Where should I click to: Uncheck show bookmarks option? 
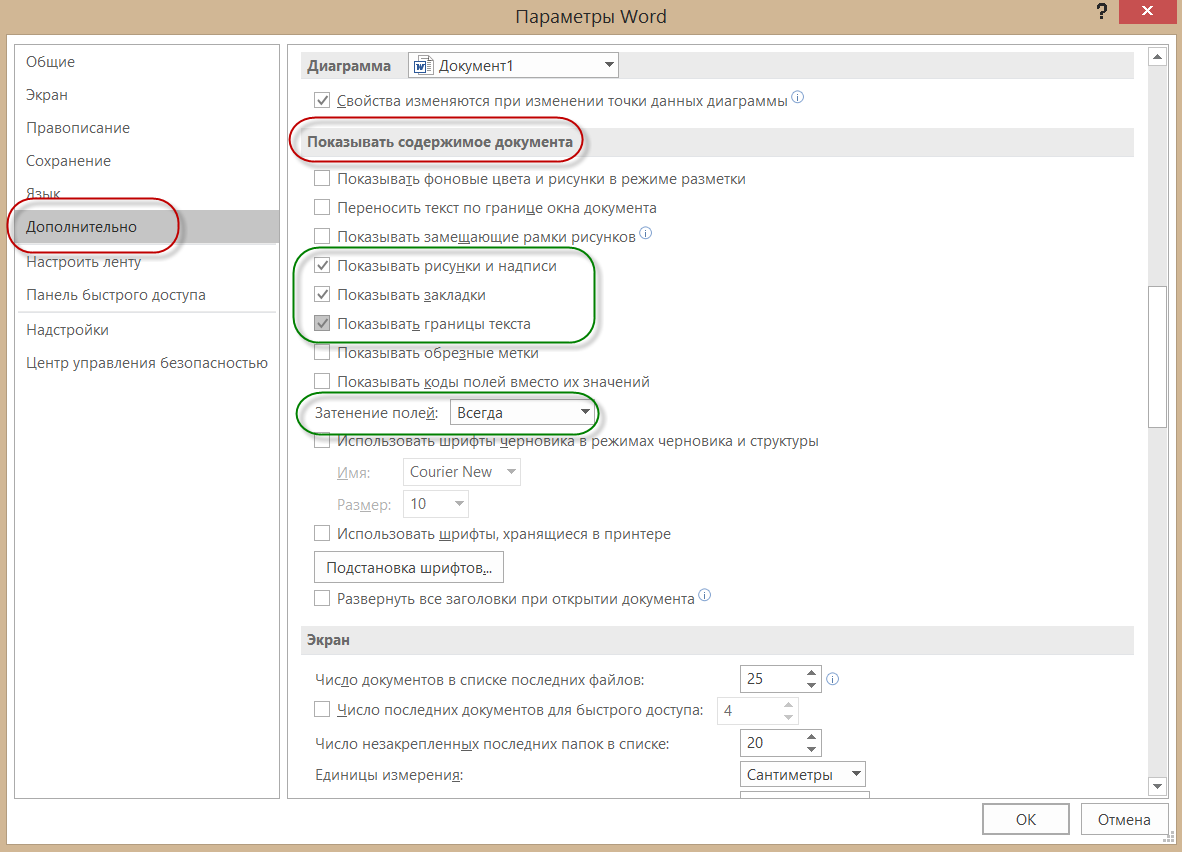pyautogui.click(x=322, y=294)
